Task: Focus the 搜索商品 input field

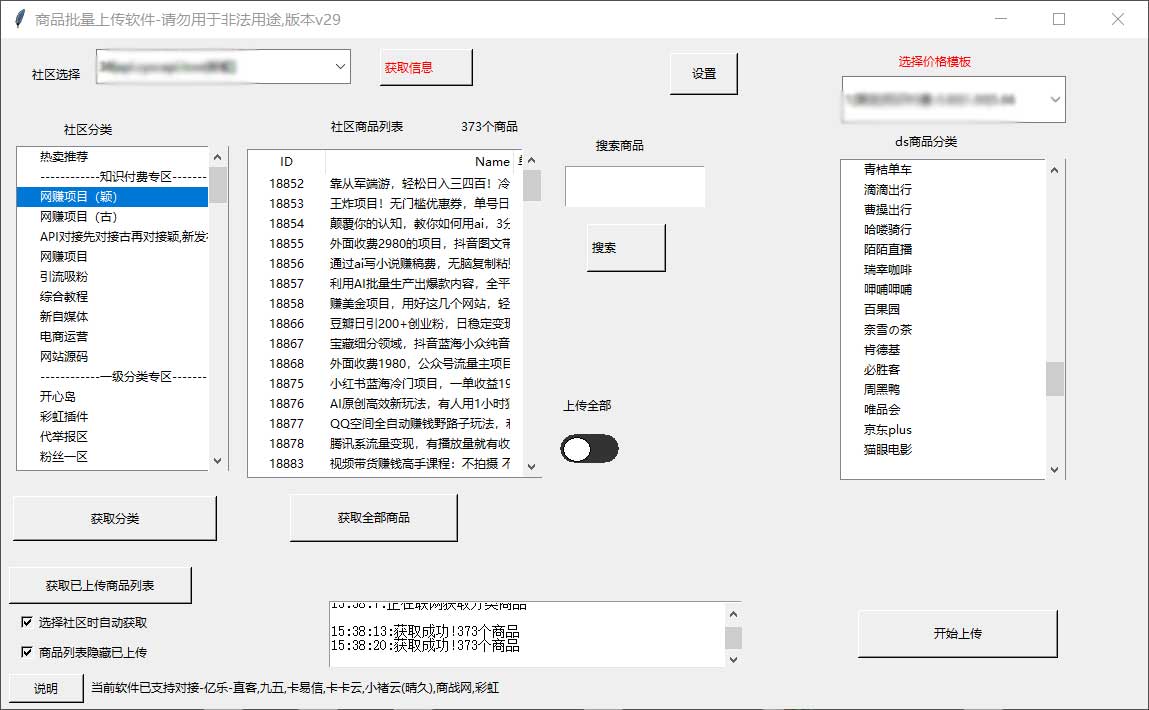Action: coord(635,186)
